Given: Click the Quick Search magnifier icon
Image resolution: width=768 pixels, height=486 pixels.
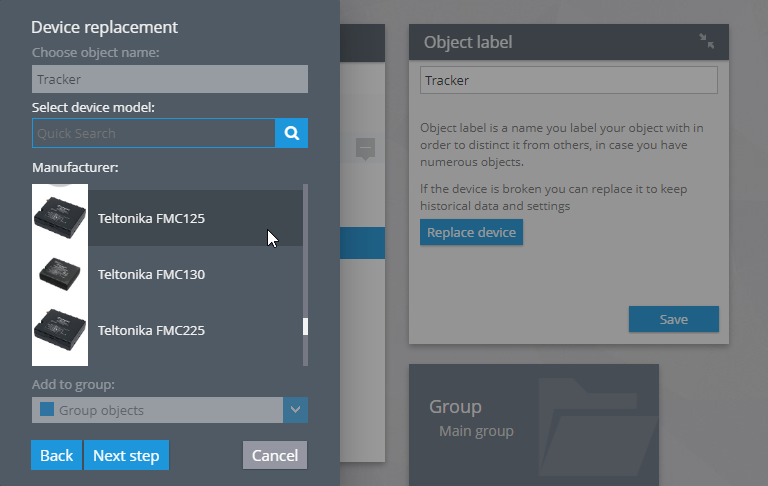Looking at the screenshot, I should pos(291,133).
